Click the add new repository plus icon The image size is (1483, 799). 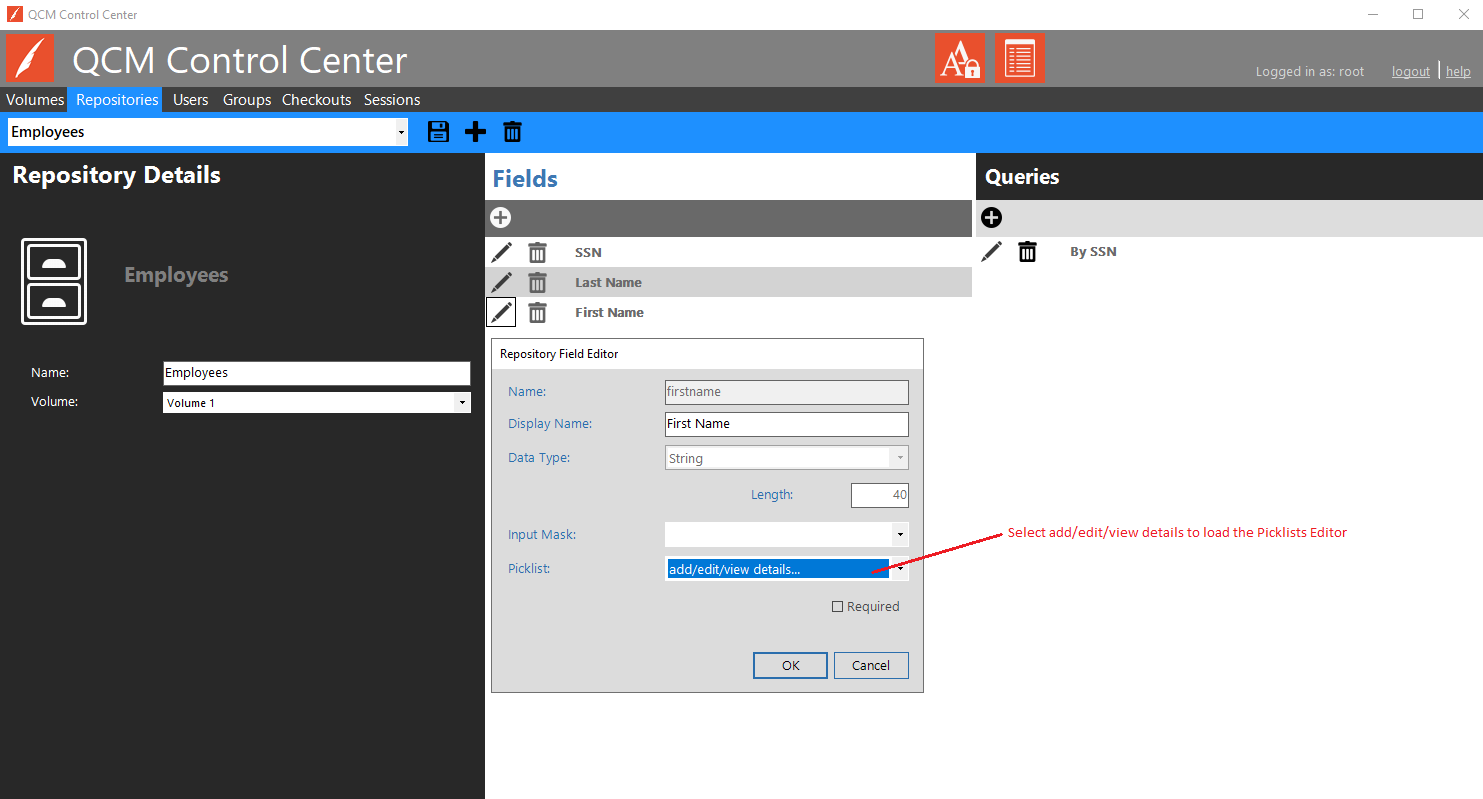[475, 132]
